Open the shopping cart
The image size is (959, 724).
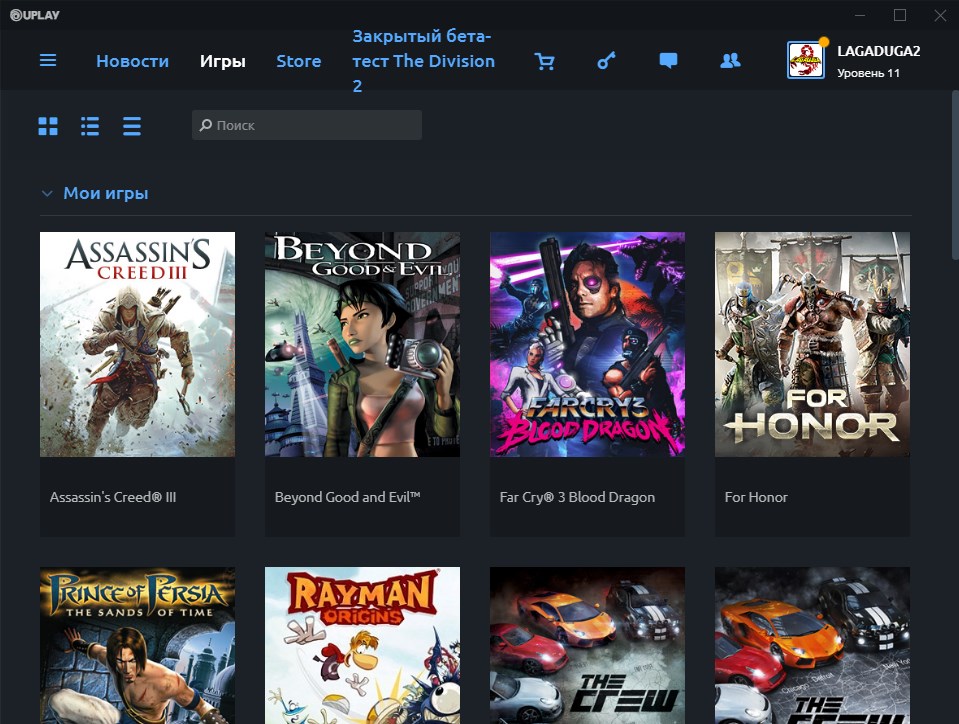pyautogui.click(x=544, y=61)
